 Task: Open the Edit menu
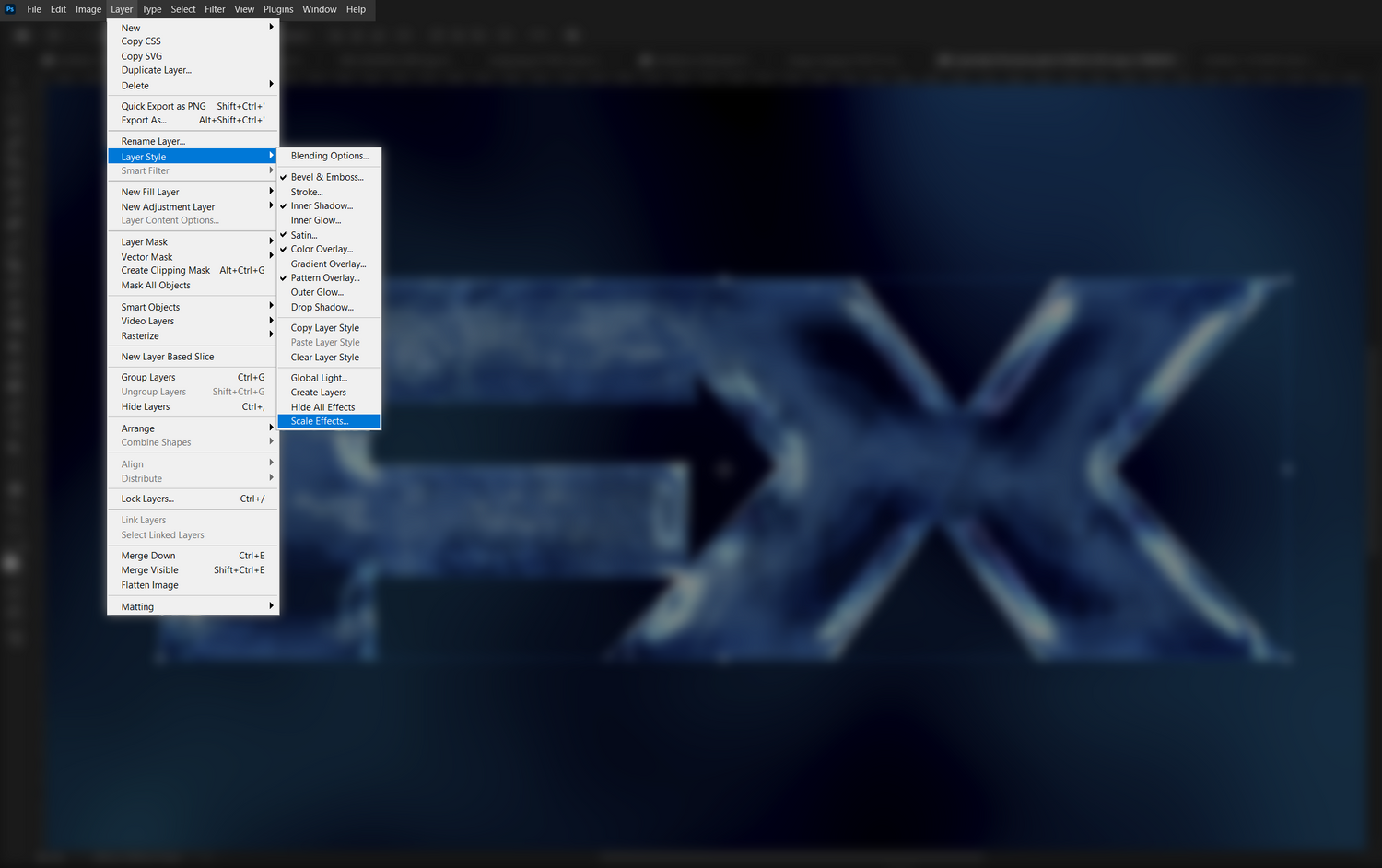(x=58, y=9)
